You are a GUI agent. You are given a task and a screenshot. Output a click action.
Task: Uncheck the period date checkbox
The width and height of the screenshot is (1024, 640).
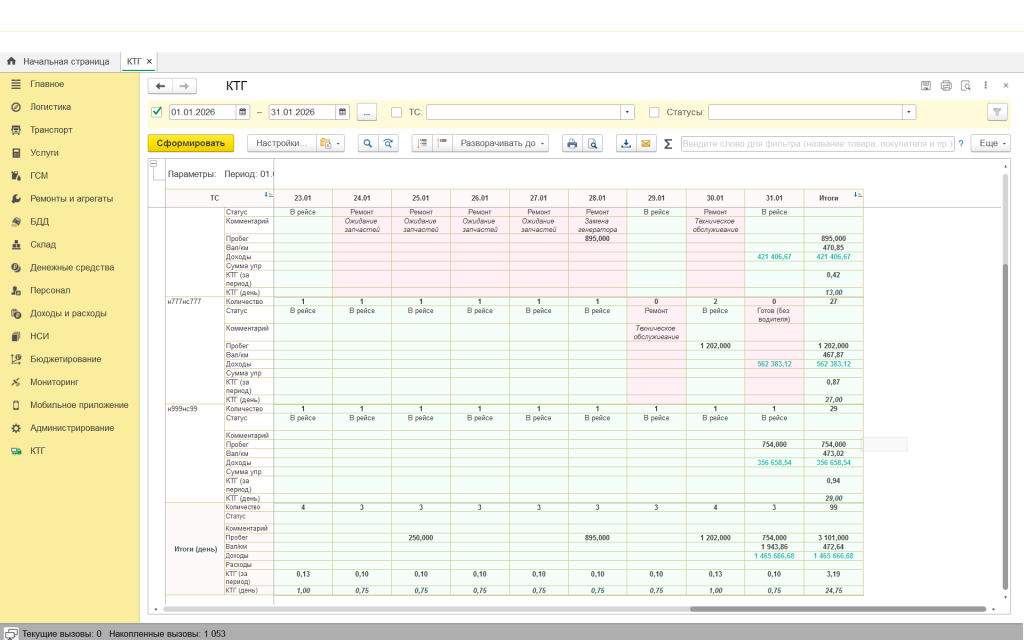[x=156, y=112]
